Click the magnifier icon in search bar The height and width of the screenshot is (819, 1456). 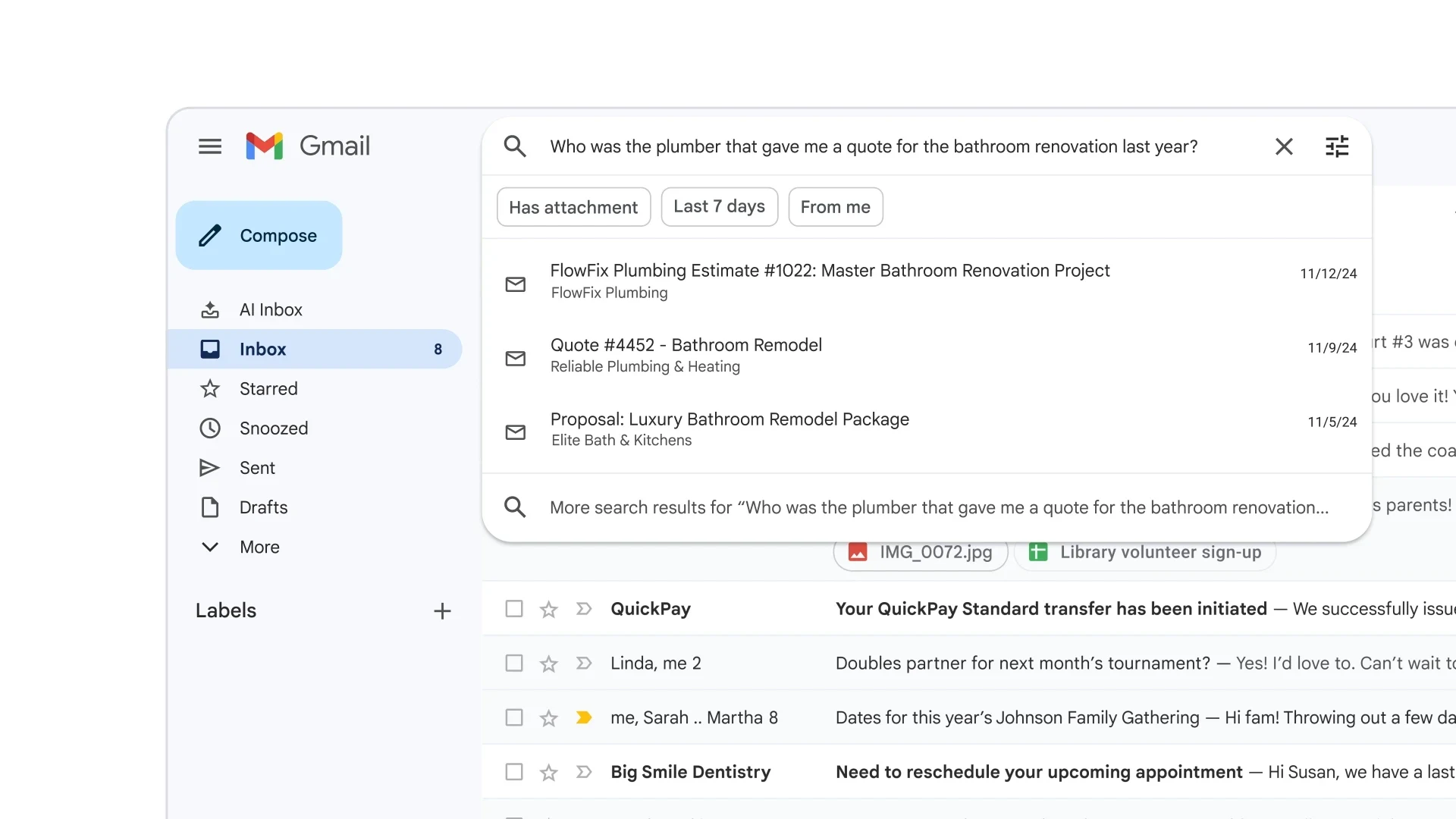click(515, 146)
